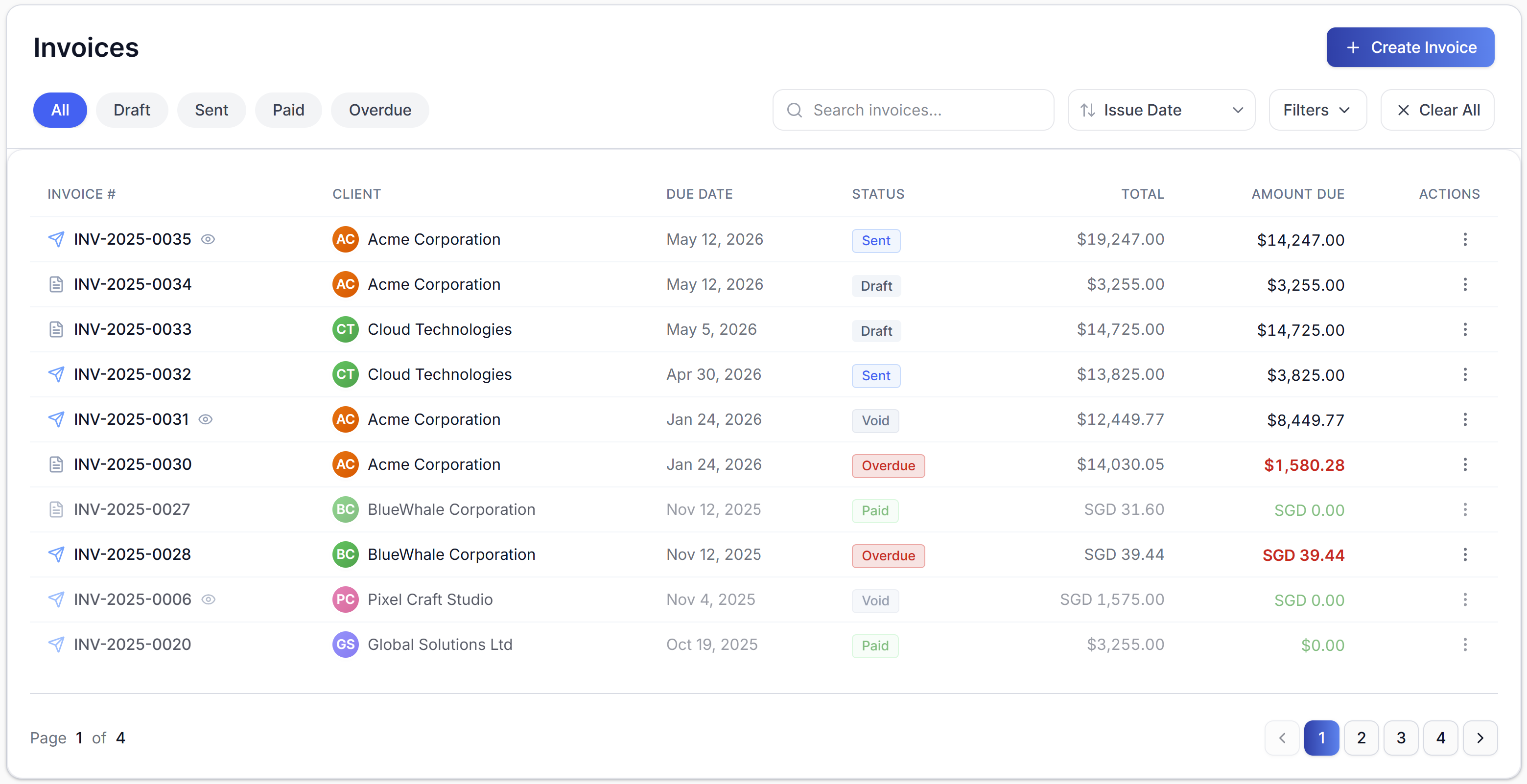Screen dimensions: 1527x784
Task: Click the Create Invoice button
Action: point(1410,47)
